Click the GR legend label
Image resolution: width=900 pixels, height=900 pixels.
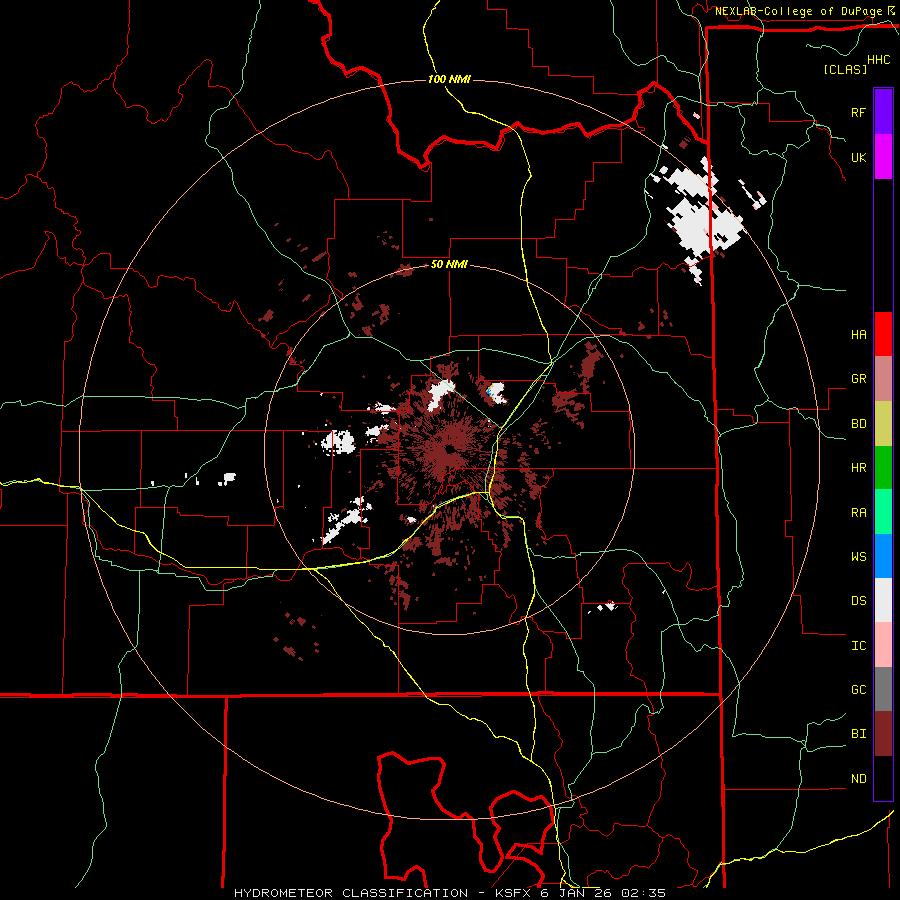coord(858,379)
